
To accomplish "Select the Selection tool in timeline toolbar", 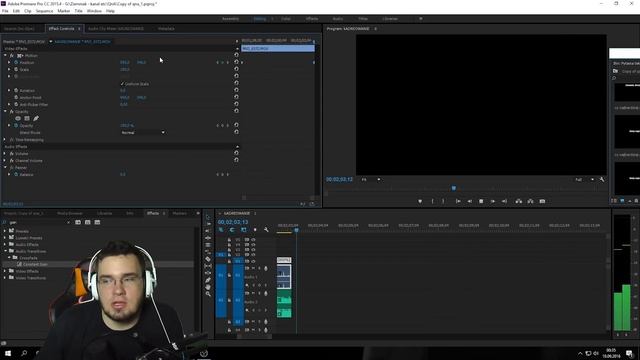I will coord(208,217).
